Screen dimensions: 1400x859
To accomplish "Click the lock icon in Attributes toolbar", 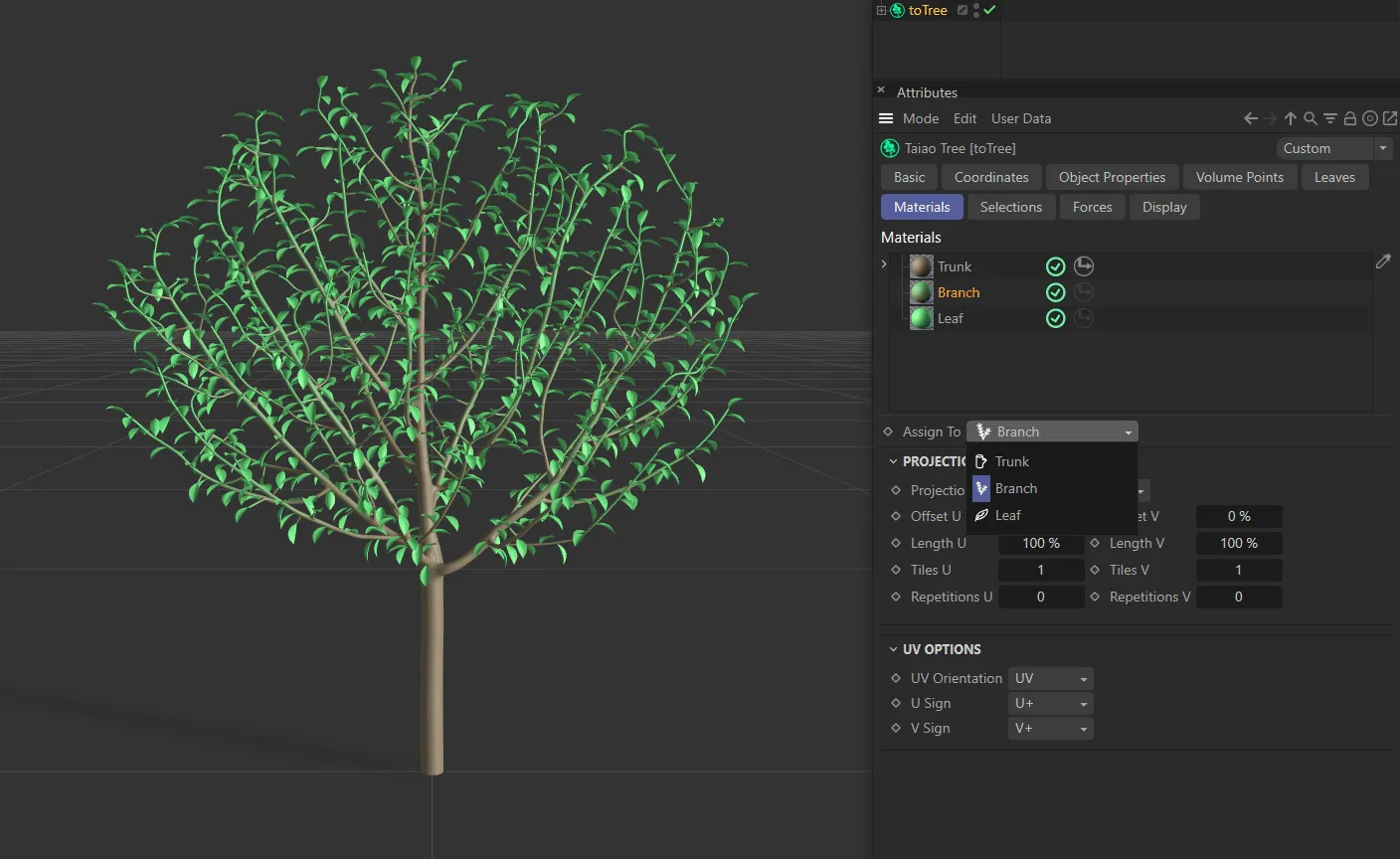I will pyautogui.click(x=1350, y=117).
